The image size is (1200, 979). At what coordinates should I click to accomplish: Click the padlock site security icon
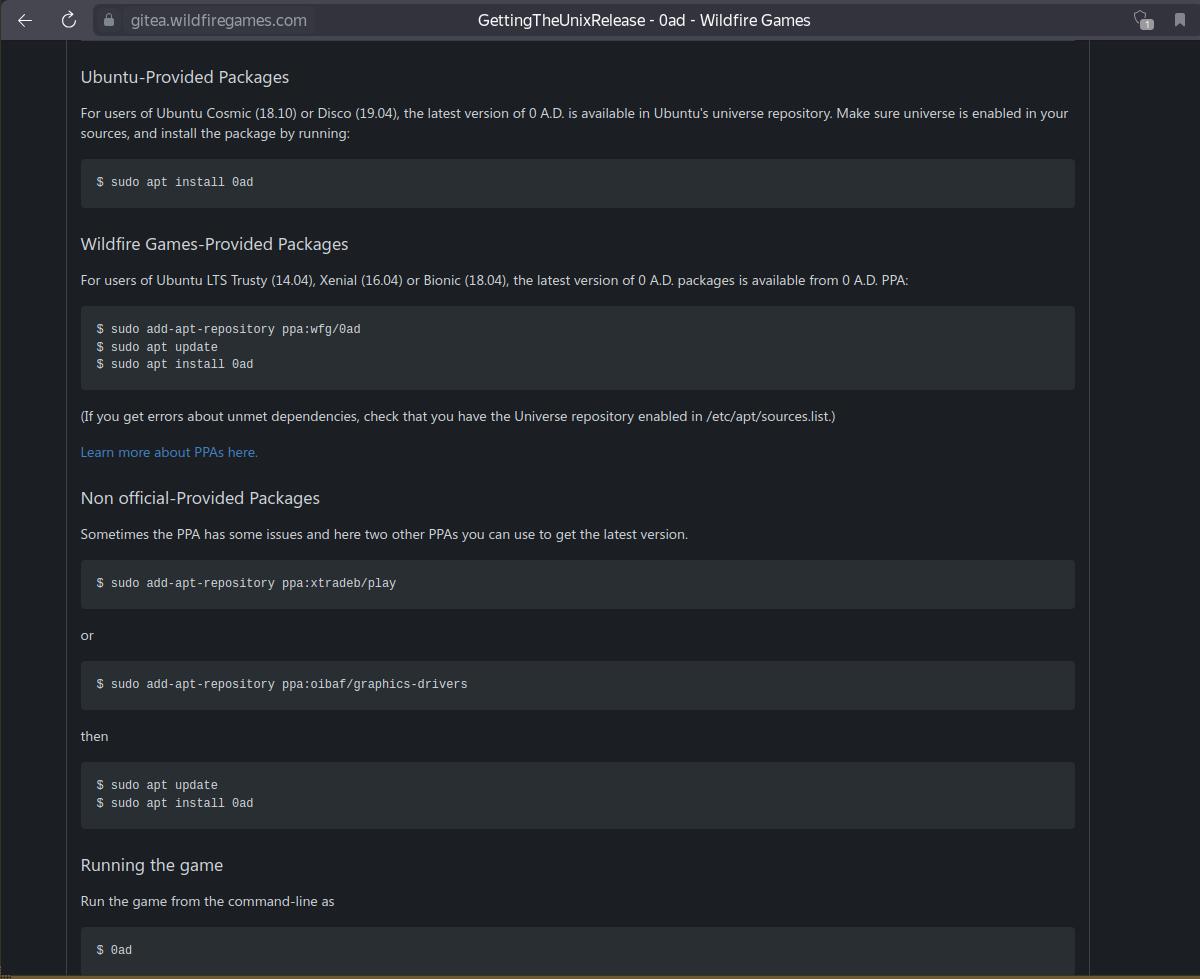pyautogui.click(x=109, y=20)
